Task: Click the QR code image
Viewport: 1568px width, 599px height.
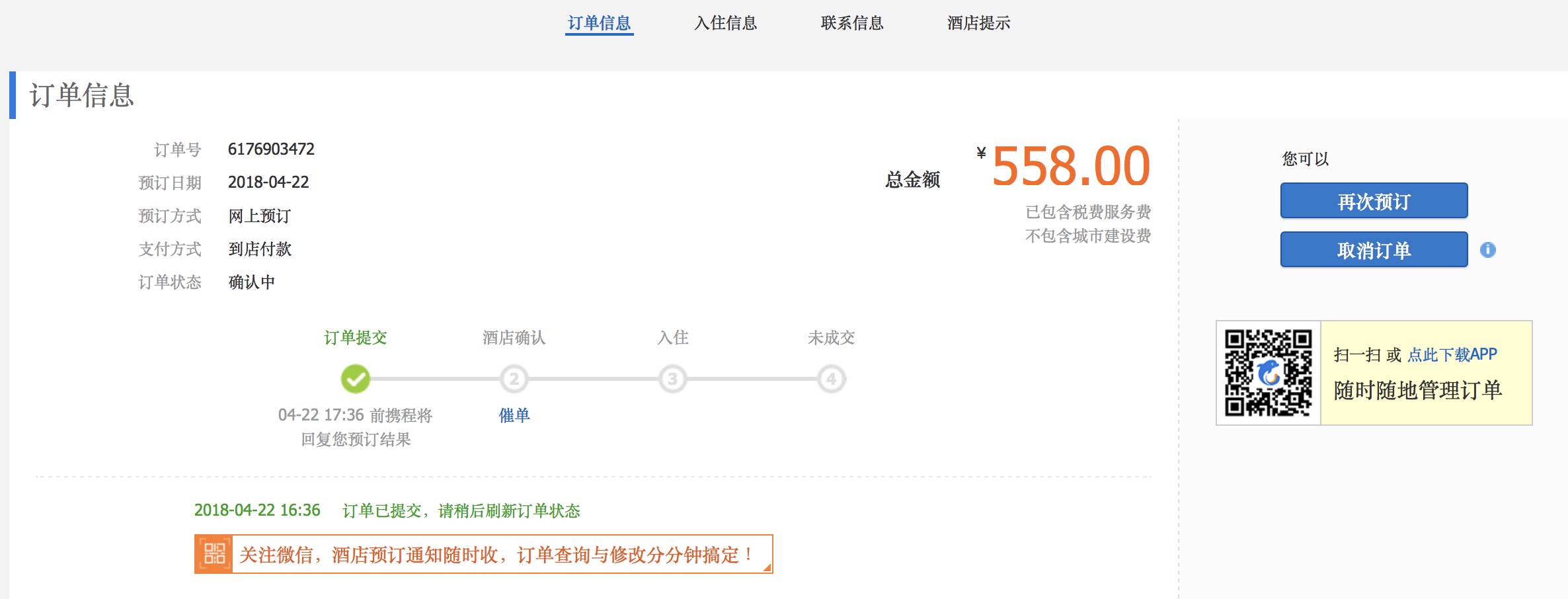Action: (x=1268, y=373)
